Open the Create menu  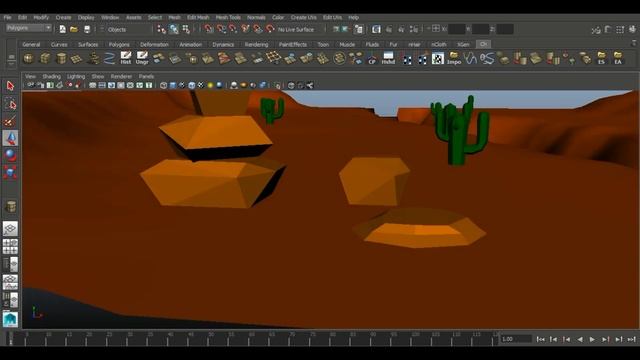click(63, 18)
